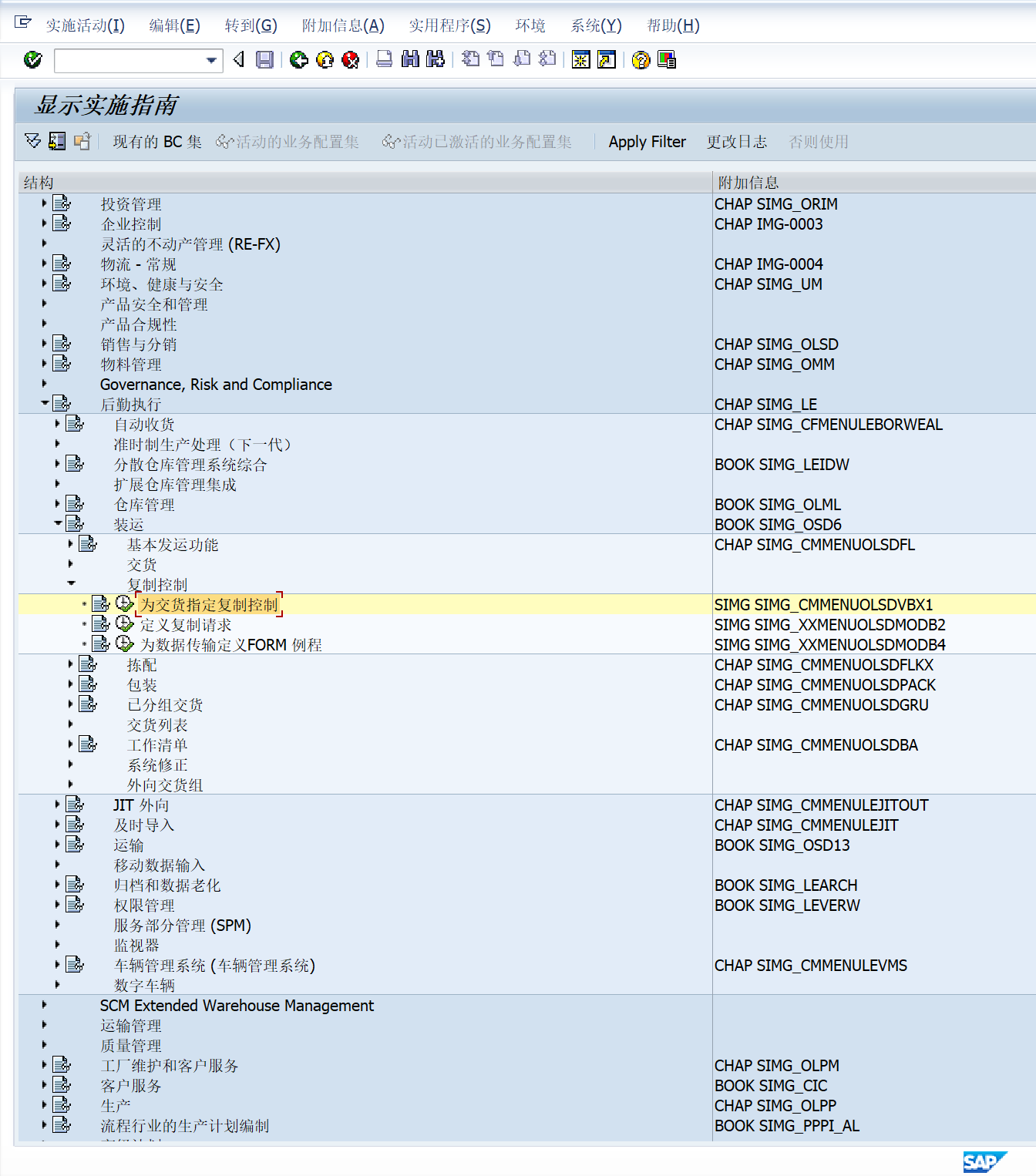
Task: Open the 转到(G) menu
Action: pyautogui.click(x=251, y=25)
